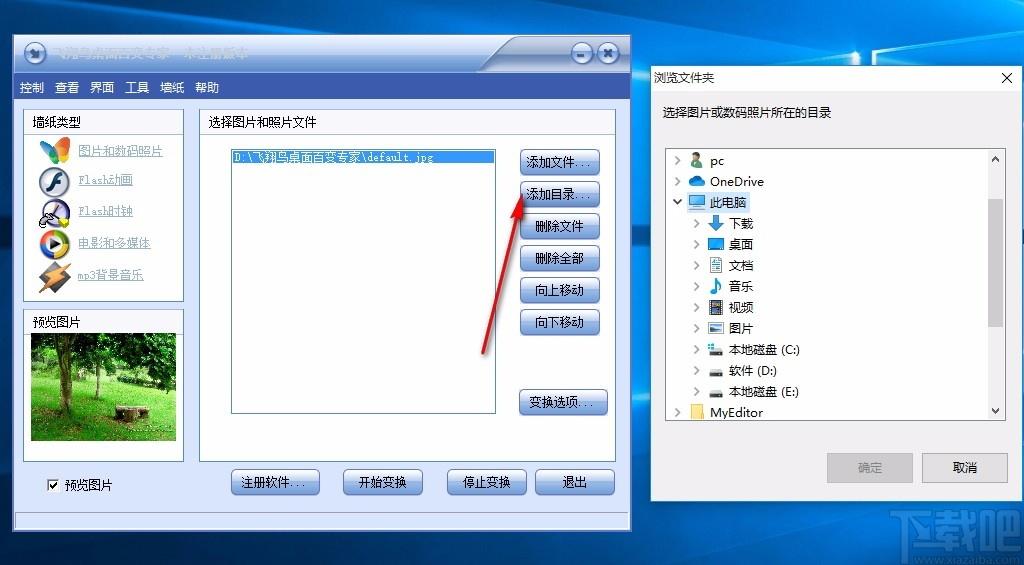Expand the pc tree node

[x=677, y=161]
